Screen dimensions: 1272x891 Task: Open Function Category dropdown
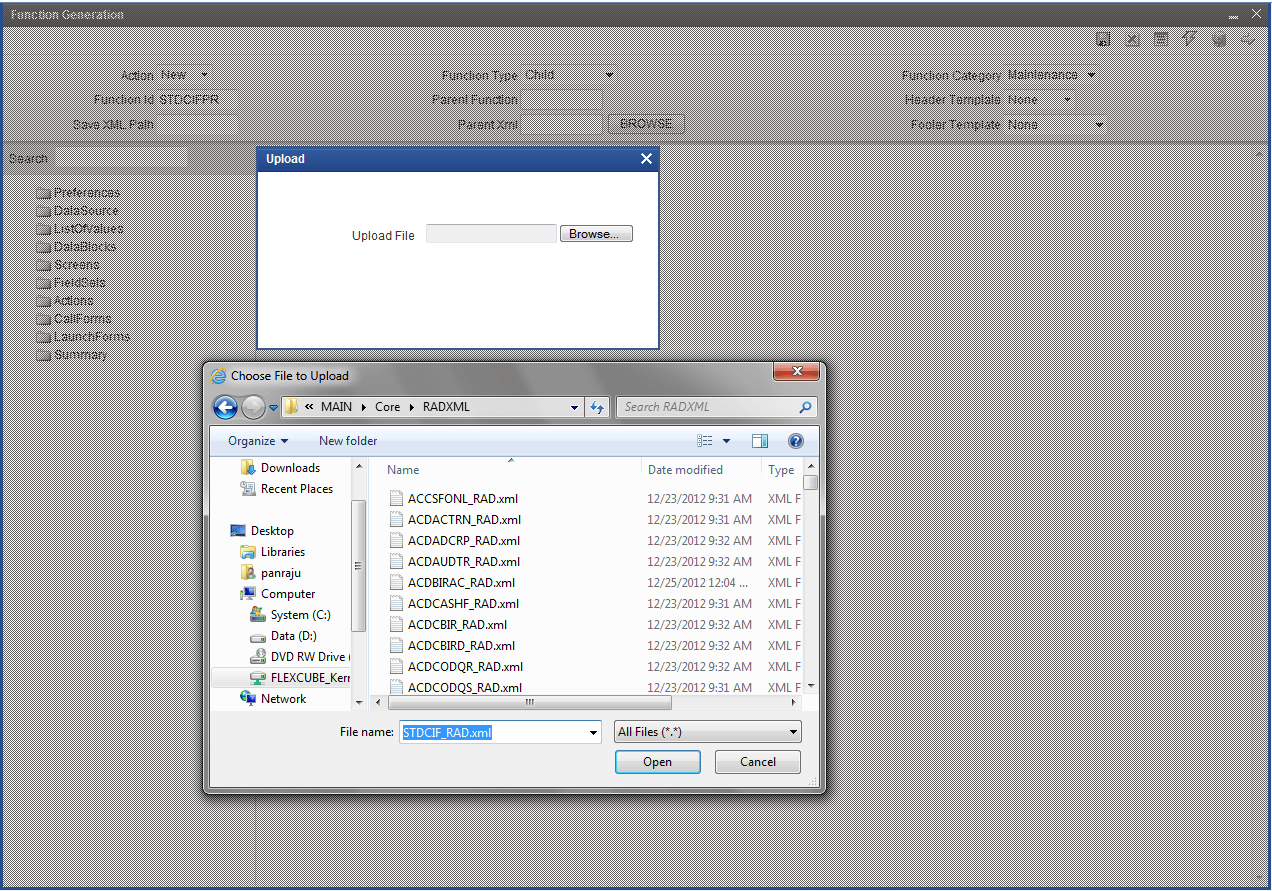(1092, 75)
